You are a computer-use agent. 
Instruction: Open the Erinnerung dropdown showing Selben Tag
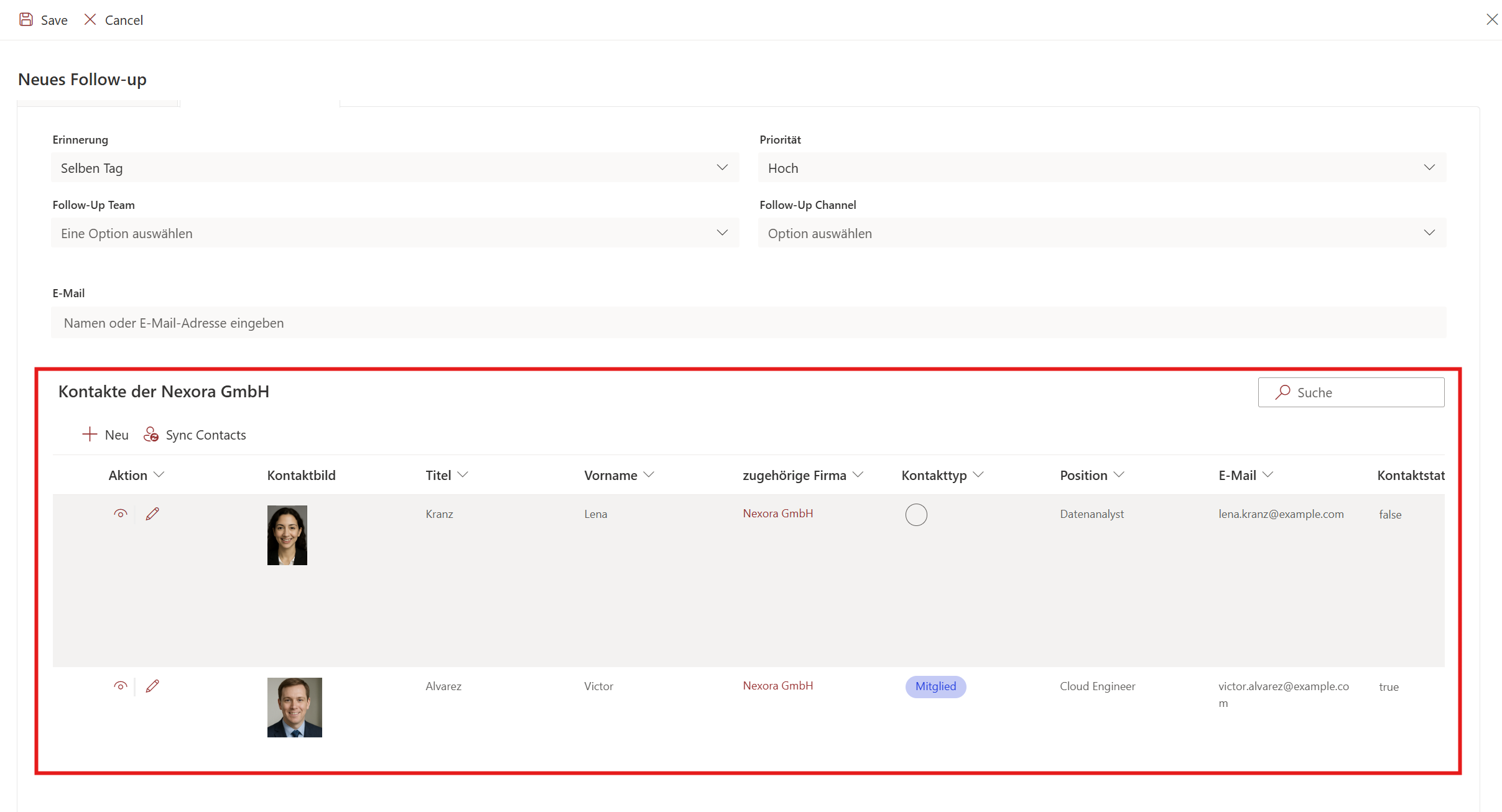click(x=395, y=168)
